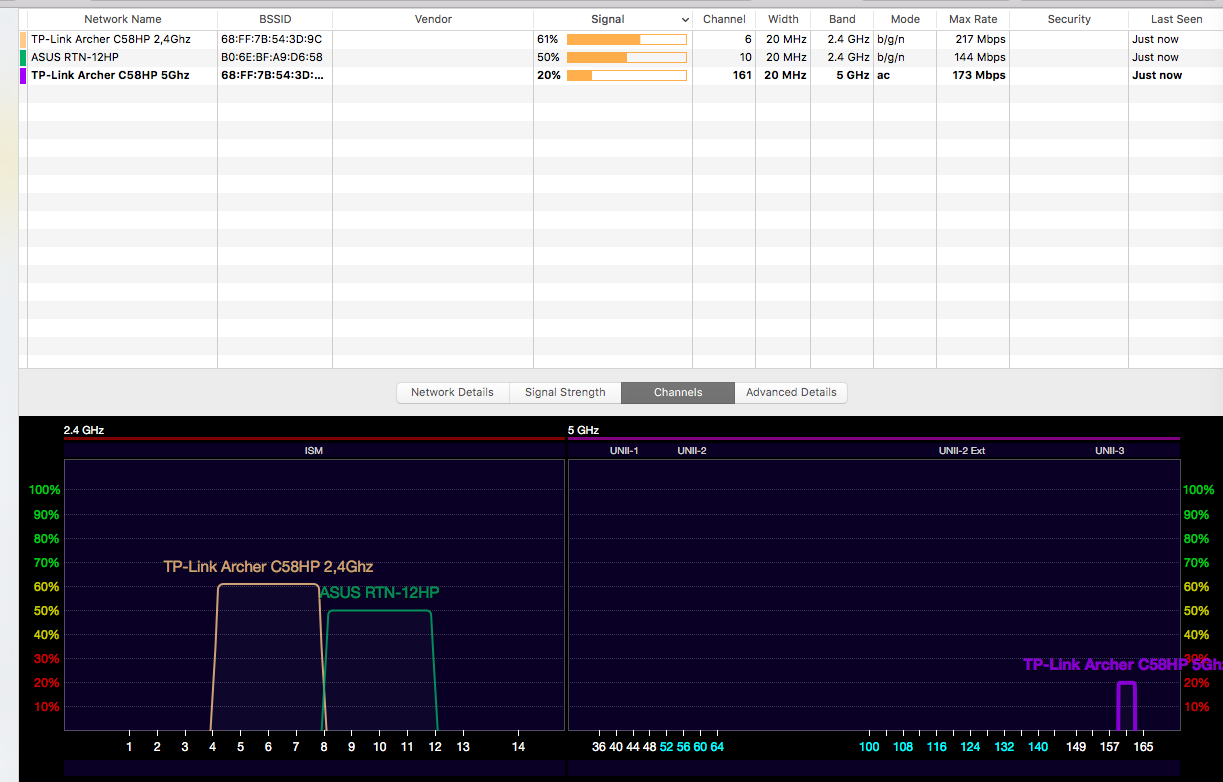Click the ASUS RTN-12HP label in channel graph

(380, 593)
